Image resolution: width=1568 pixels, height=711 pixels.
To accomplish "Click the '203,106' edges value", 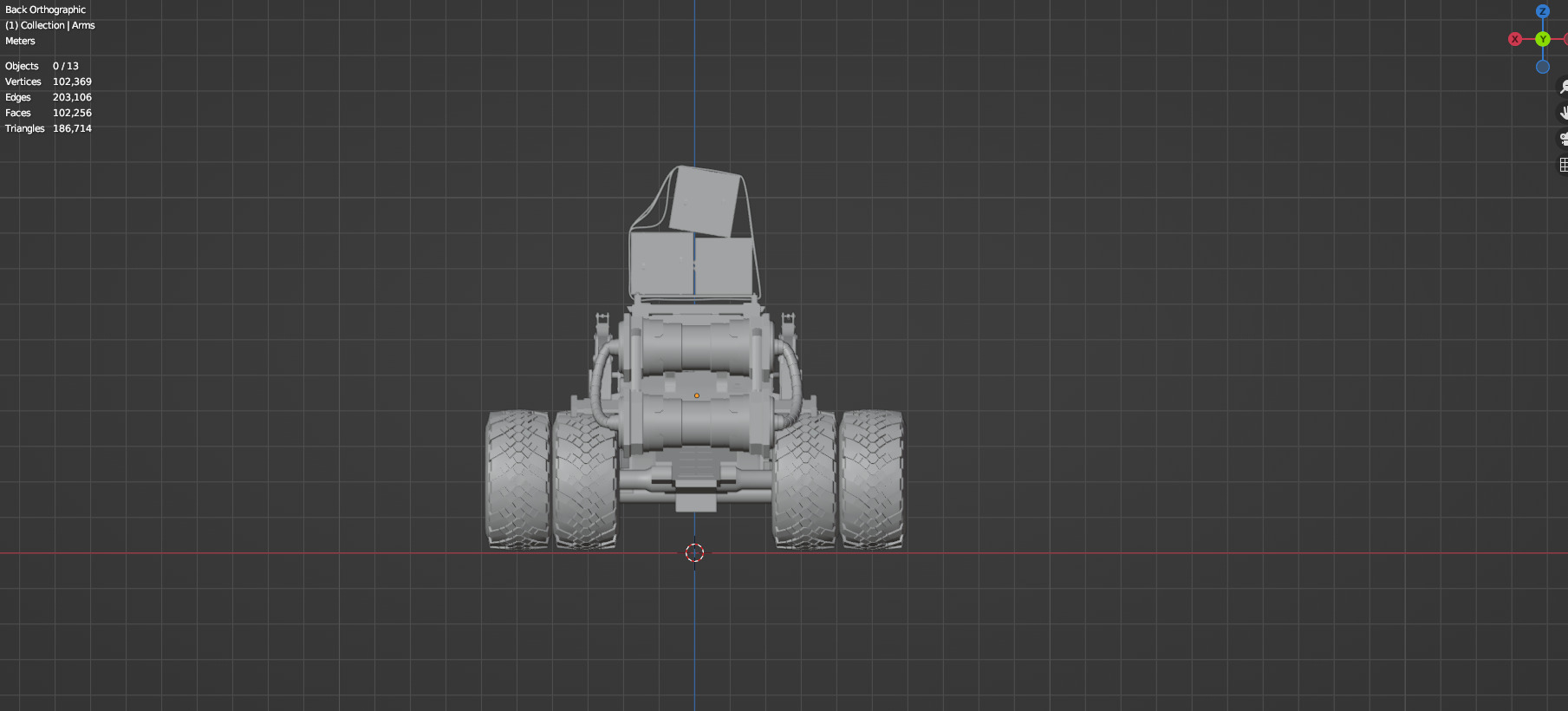I will coord(72,97).
